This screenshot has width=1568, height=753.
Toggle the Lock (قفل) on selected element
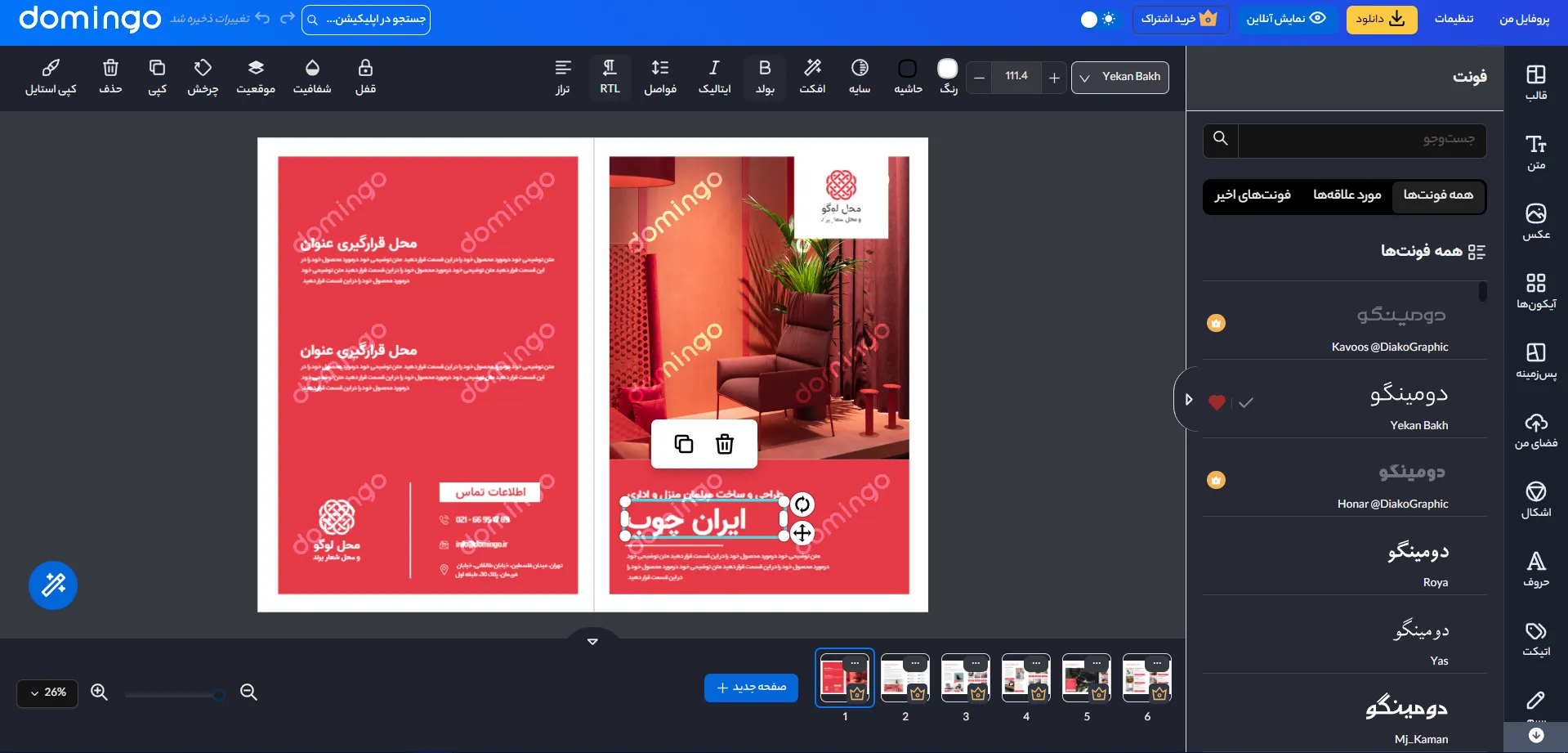click(x=365, y=77)
